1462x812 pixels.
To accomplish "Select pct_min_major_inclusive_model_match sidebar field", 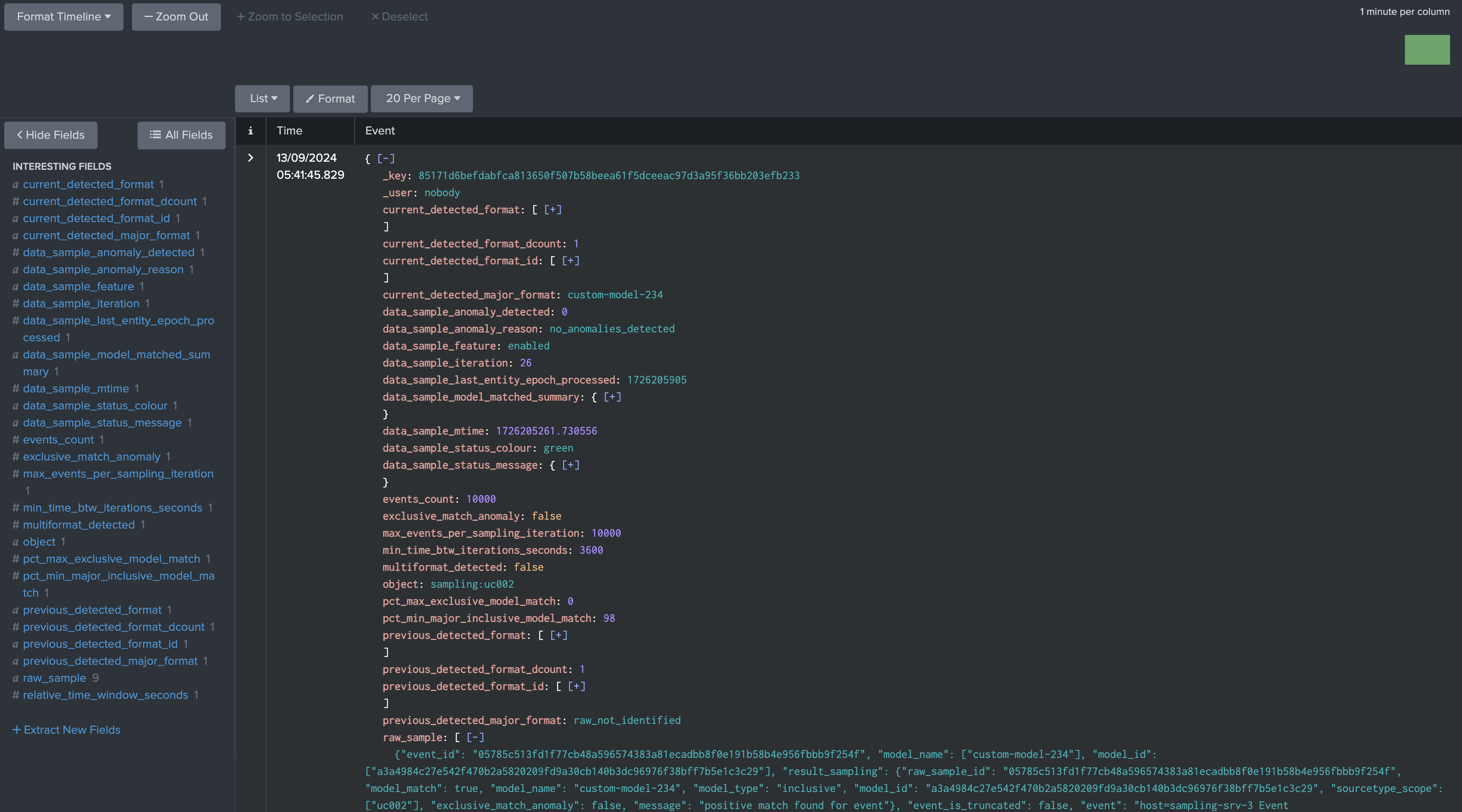I will 118,584.
